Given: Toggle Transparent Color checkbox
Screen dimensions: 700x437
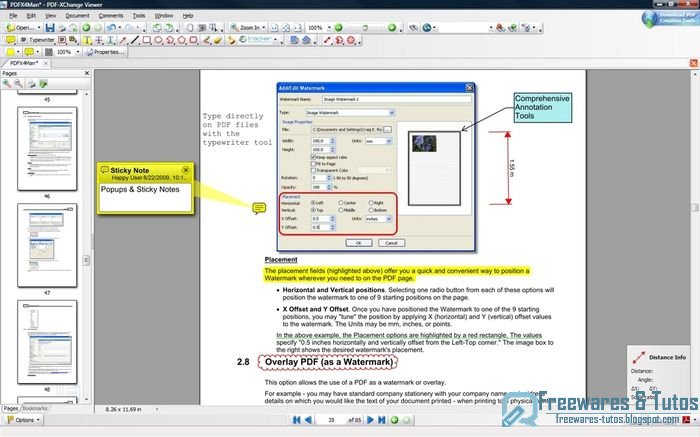Looking at the screenshot, I should [x=313, y=170].
